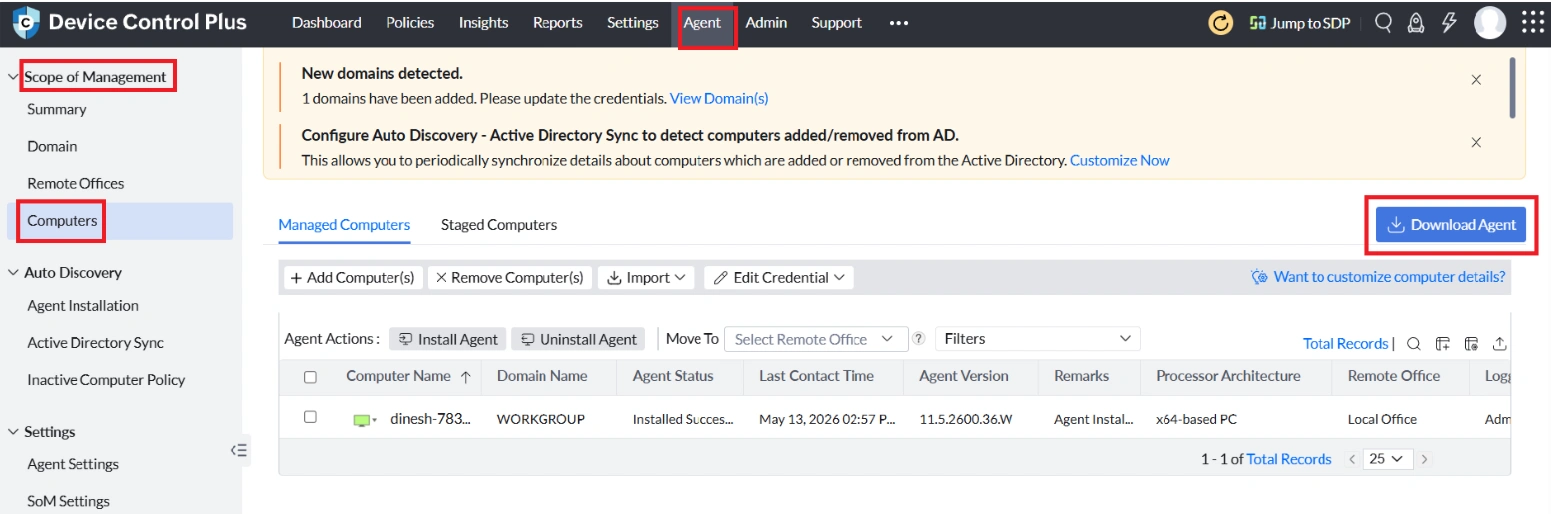Click Want to customize computer details link
1551x514 pixels.
(x=1379, y=277)
